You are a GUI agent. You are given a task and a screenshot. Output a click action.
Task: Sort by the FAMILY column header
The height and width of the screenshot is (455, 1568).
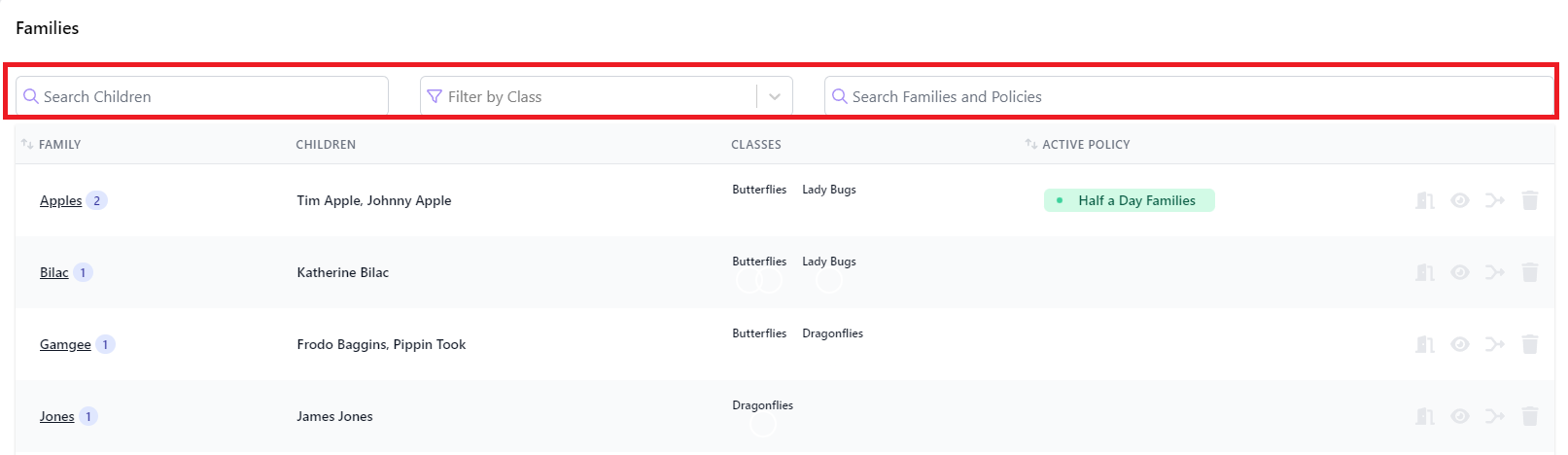pyautogui.click(x=59, y=144)
